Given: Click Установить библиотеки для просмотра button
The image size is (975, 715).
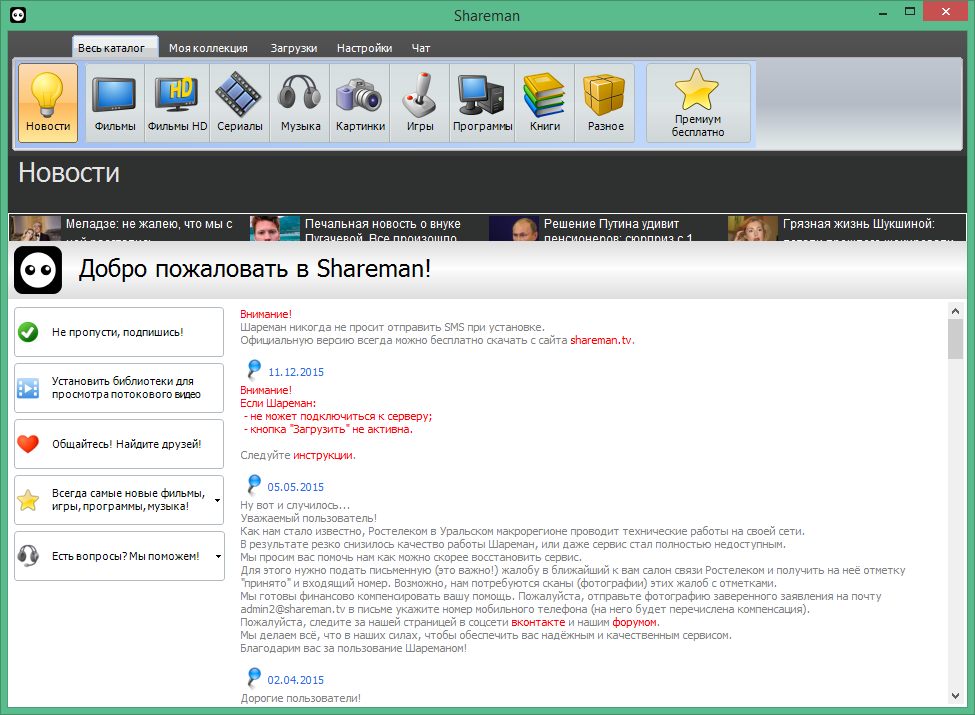Looking at the screenshot, I should [119, 388].
